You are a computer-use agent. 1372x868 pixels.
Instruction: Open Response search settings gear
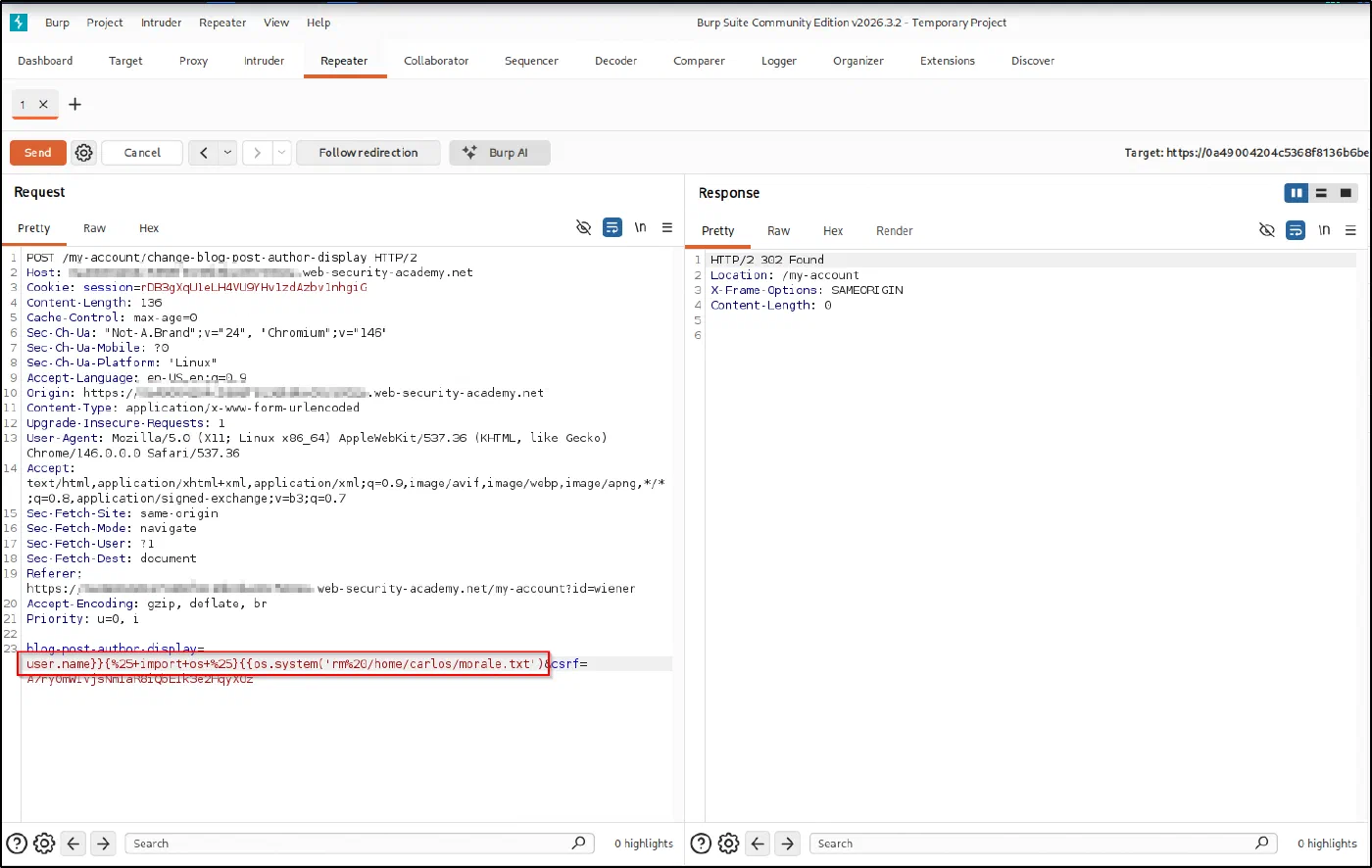click(728, 844)
